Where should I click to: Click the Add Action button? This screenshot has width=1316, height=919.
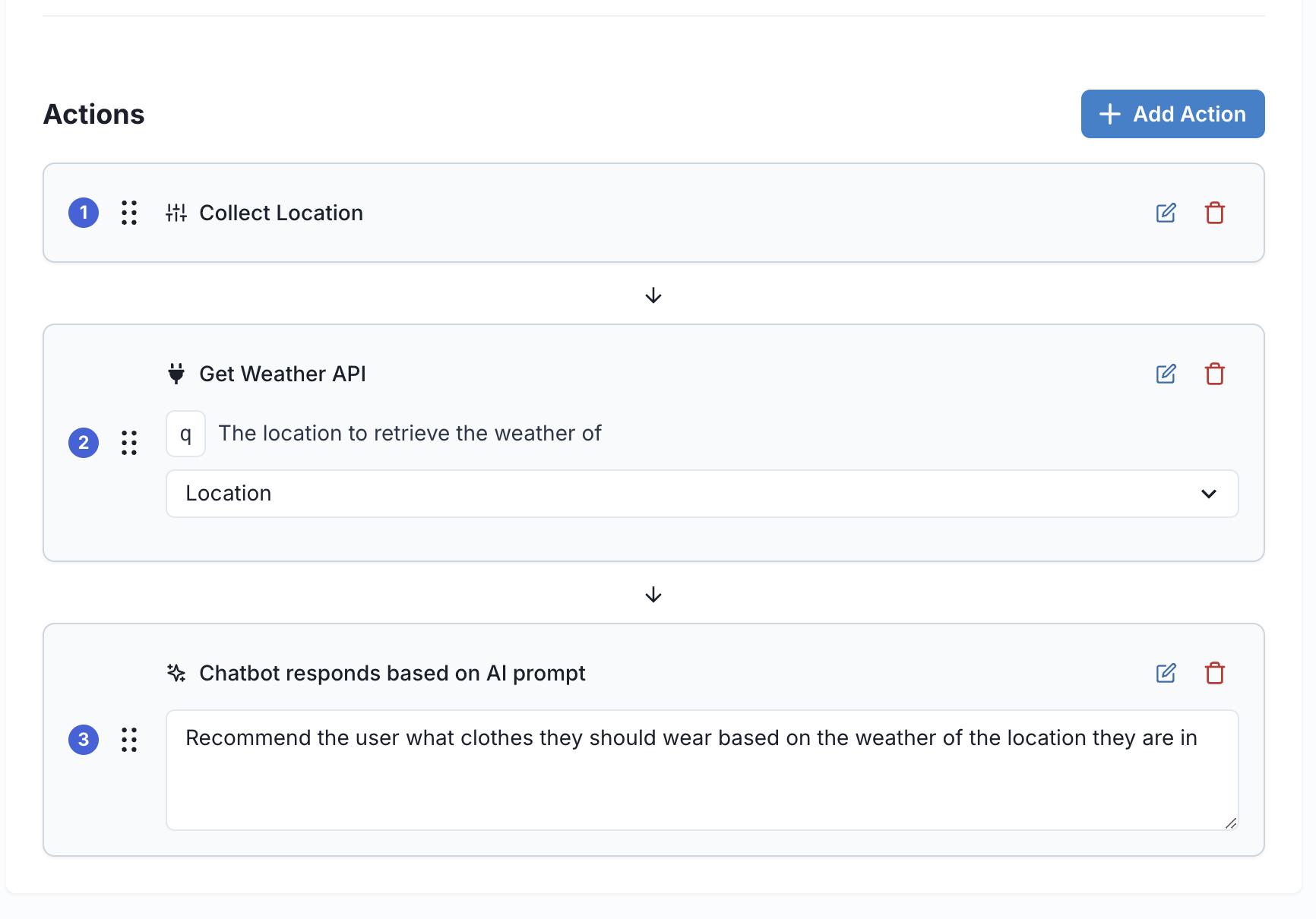tap(1172, 114)
